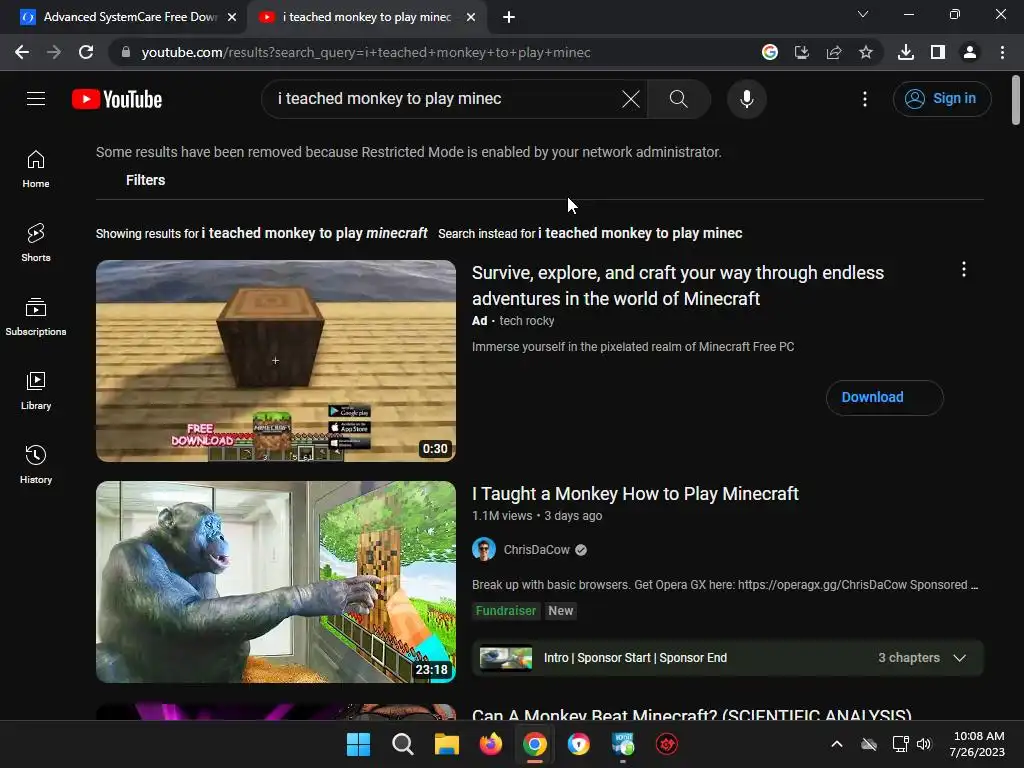Image resolution: width=1024 pixels, height=768 pixels.
Task: Close the YouTube tab
Action: (x=471, y=18)
